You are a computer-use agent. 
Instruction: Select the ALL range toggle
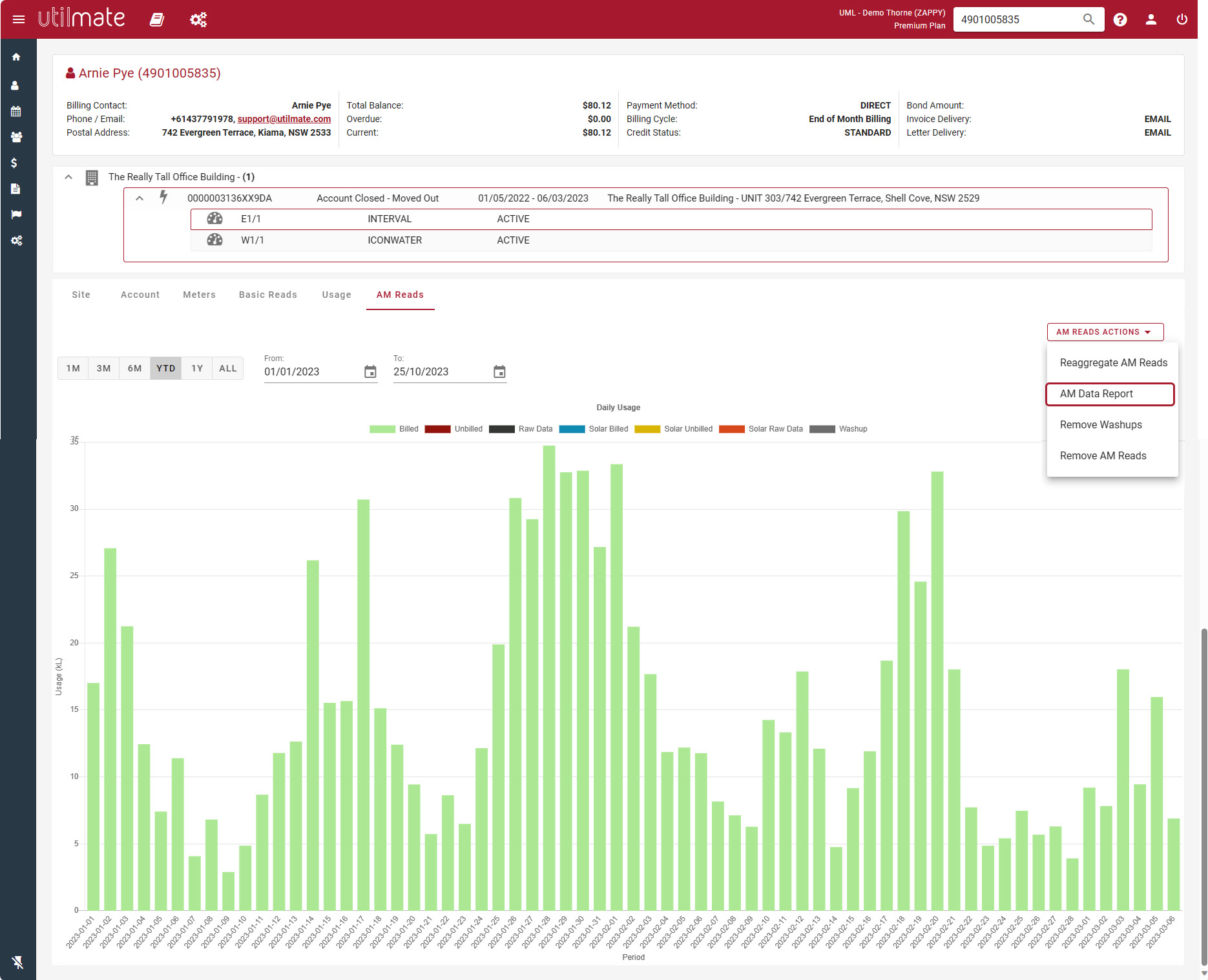pyautogui.click(x=228, y=368)
